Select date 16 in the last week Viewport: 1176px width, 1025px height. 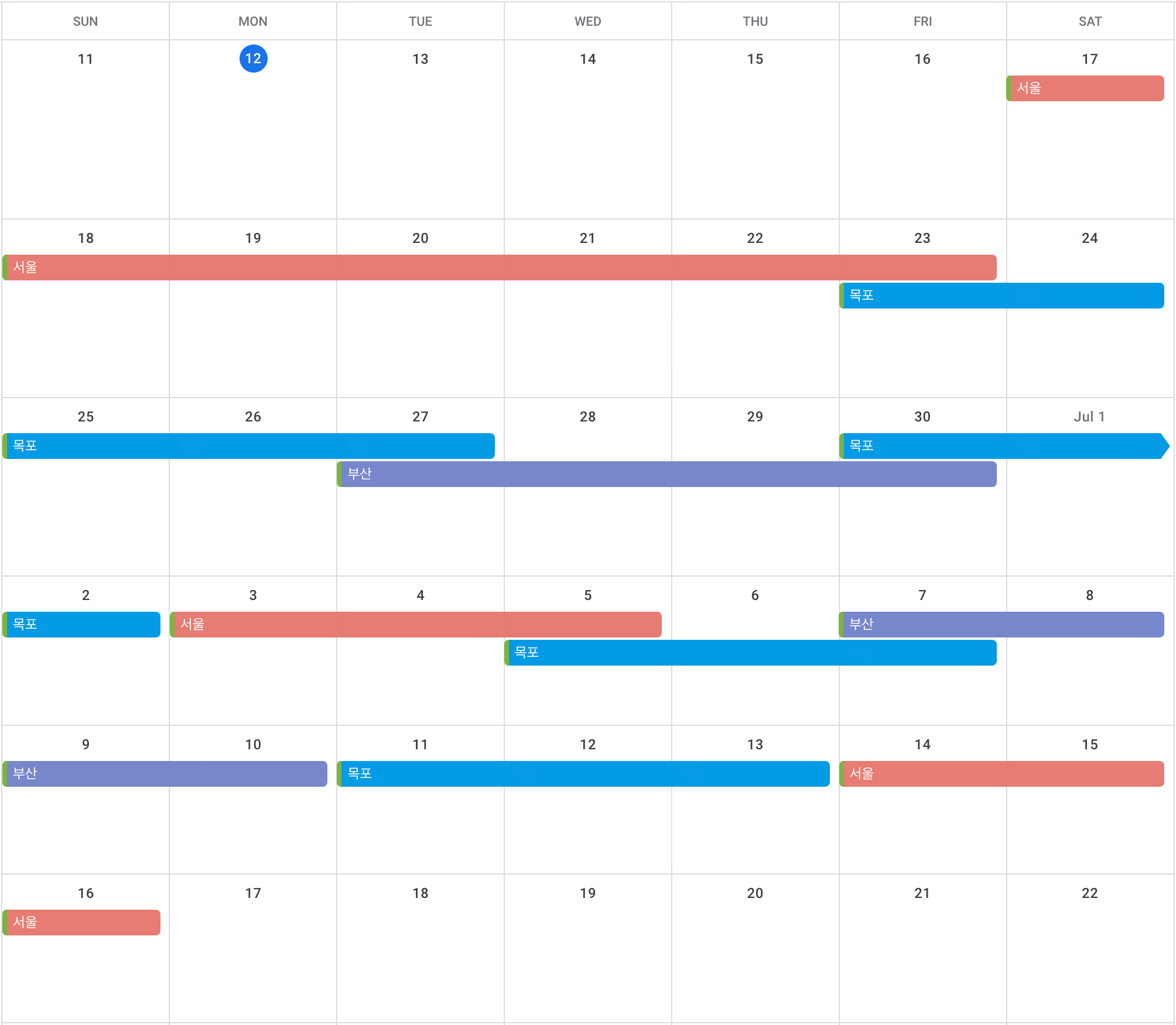86,893
